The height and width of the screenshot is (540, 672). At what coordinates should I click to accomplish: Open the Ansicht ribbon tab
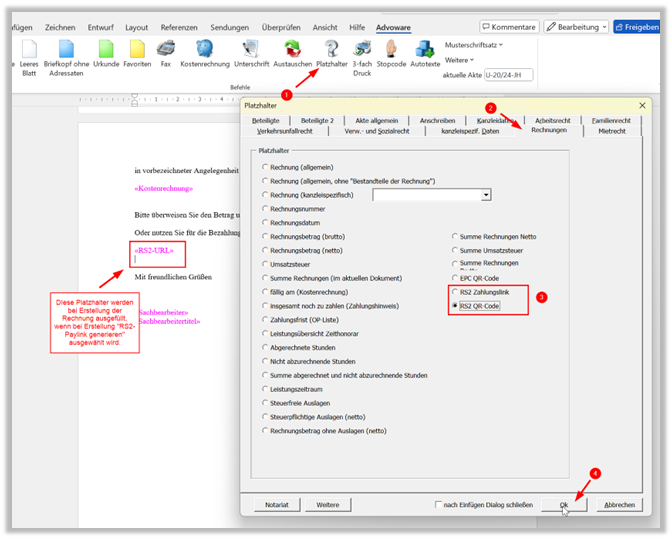point(325,27)
